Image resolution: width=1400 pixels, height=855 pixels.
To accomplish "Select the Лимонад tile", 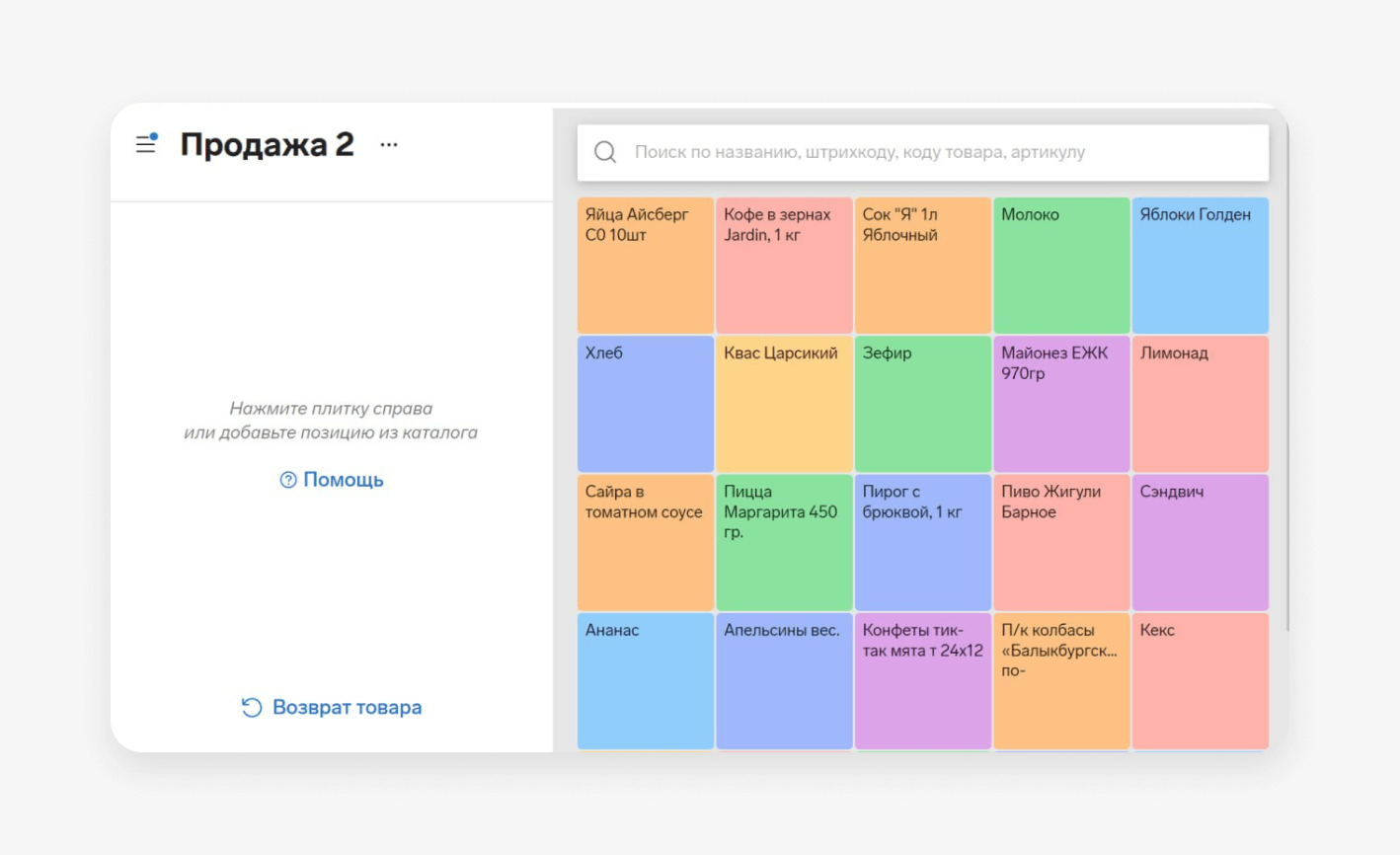I will (1201, 404).
